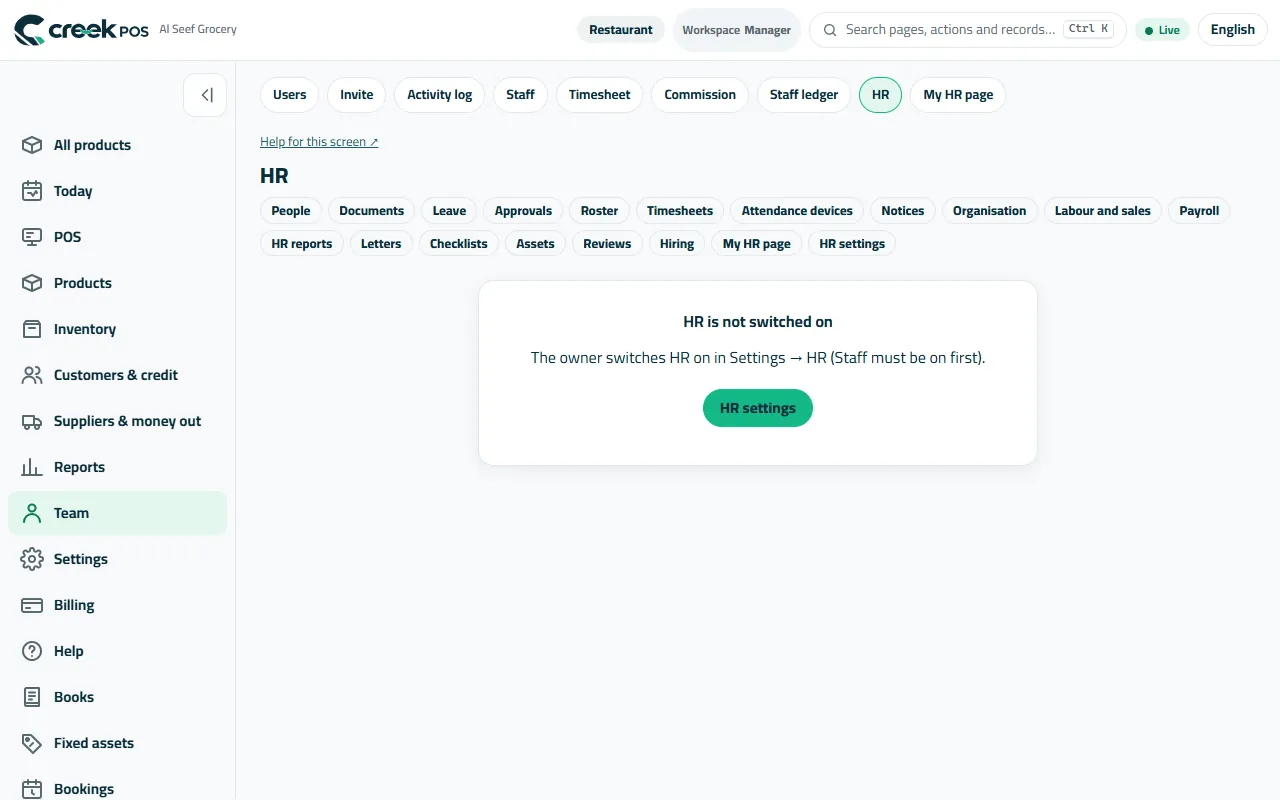This screenshot has width=1280, height=800.
Task: Open the Hiring HR section
Action: [x=677, y=244]
